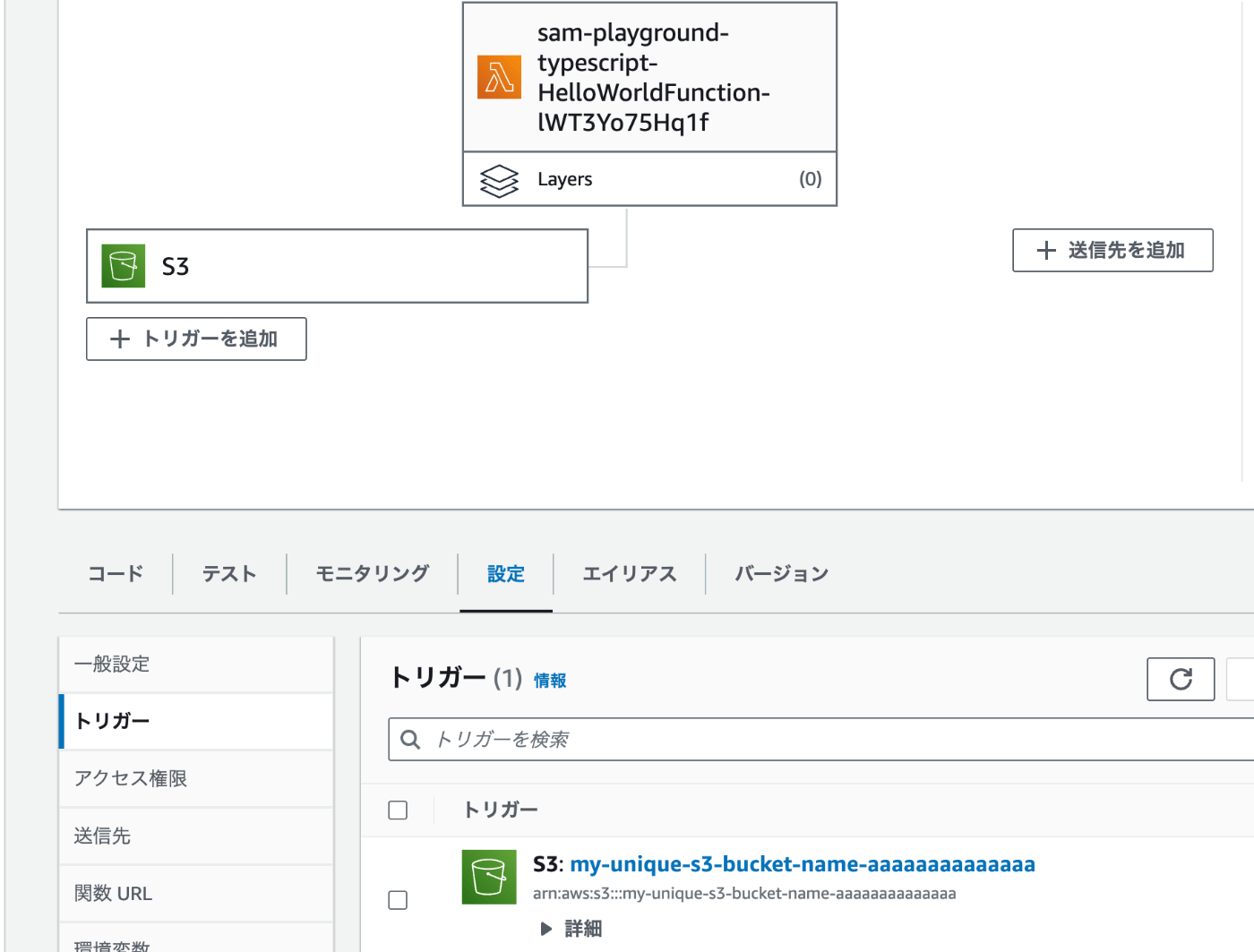Click the bucket ARN text arn:aws:s3:::my-unique-s3-bucket-name

(744, 894)
